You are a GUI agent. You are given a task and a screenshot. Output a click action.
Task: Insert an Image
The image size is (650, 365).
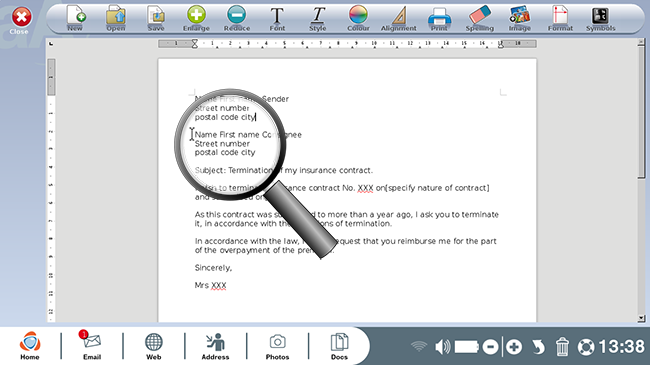[x=520, y=19]
